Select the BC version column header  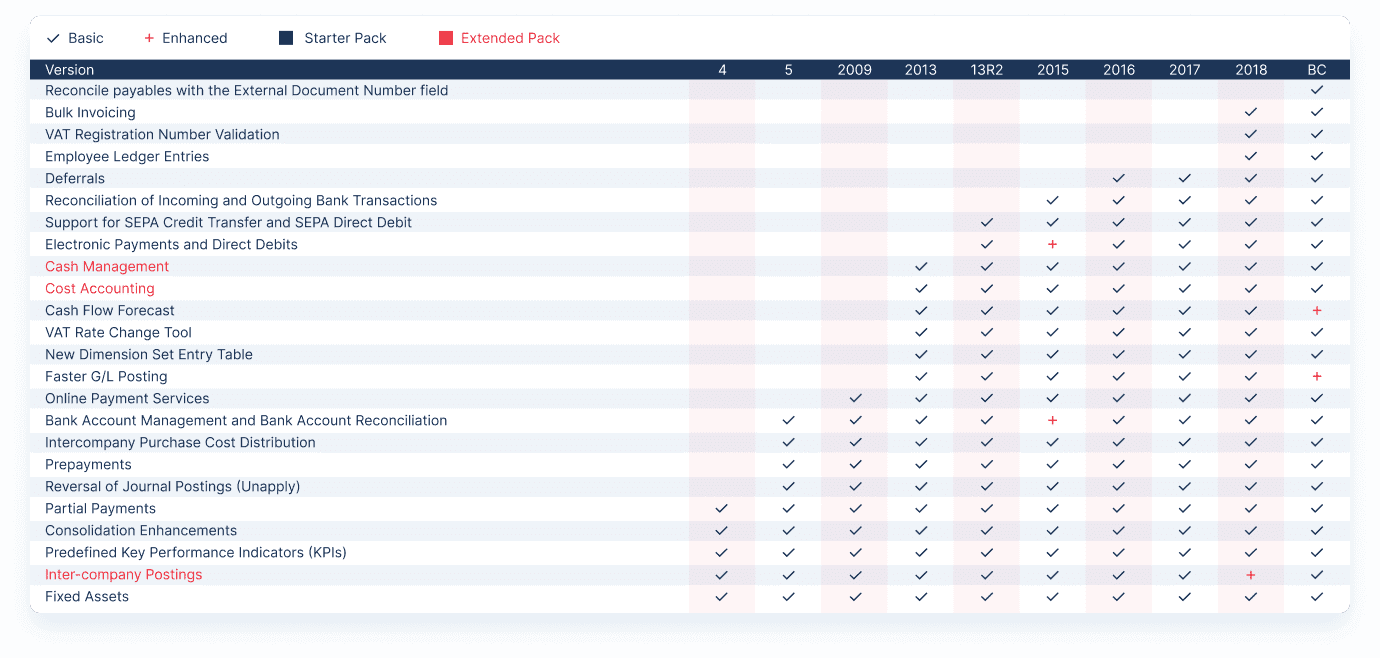click(x=1316, y=69)
